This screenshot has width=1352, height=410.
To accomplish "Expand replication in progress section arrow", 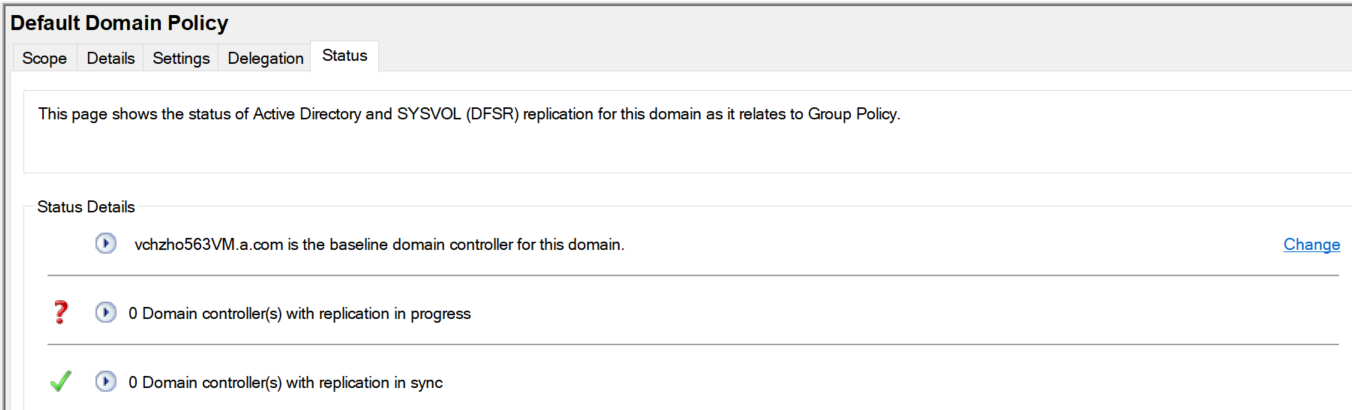I will [106, 313].
